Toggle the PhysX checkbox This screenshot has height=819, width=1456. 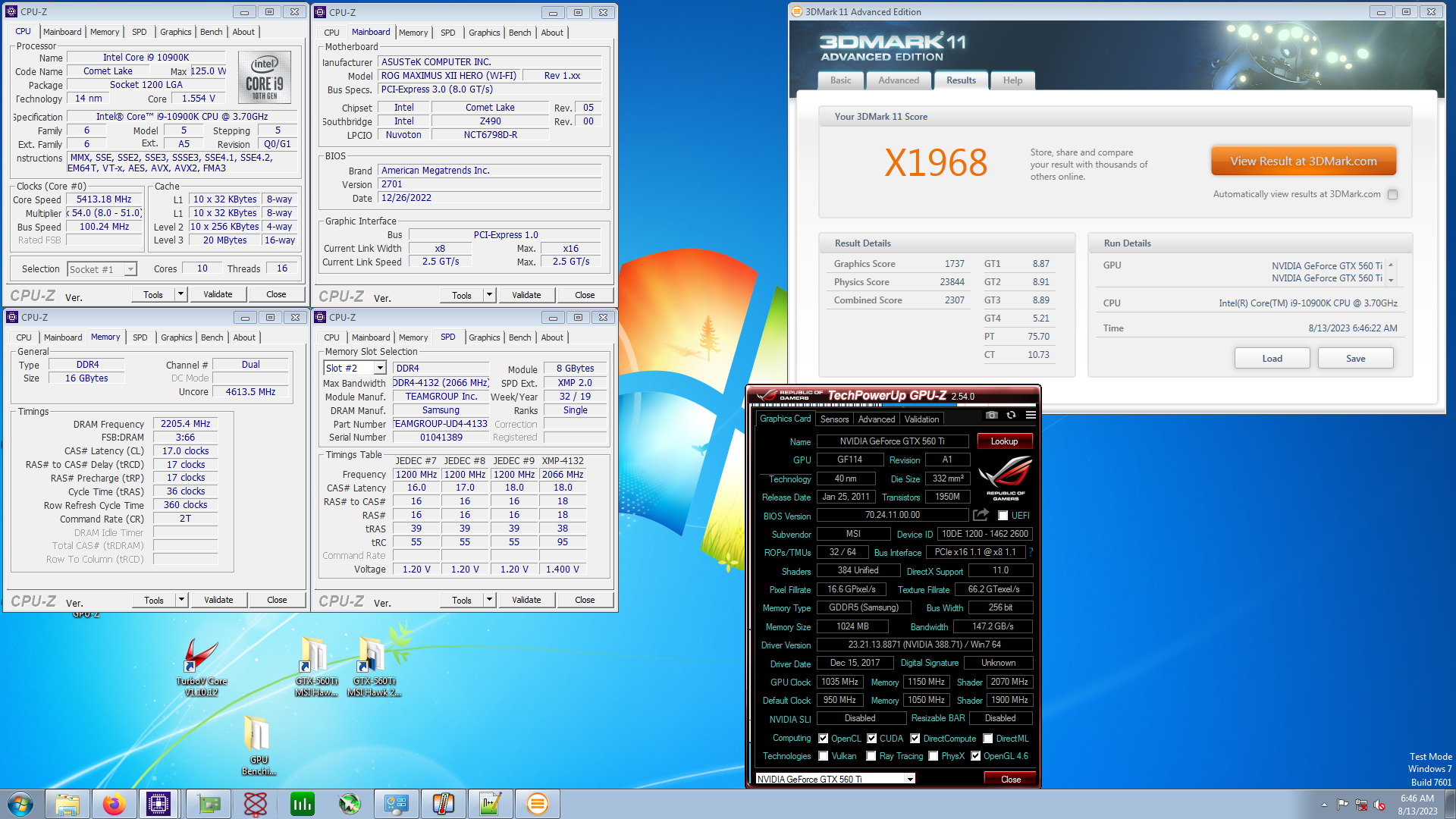pos(934,756)
